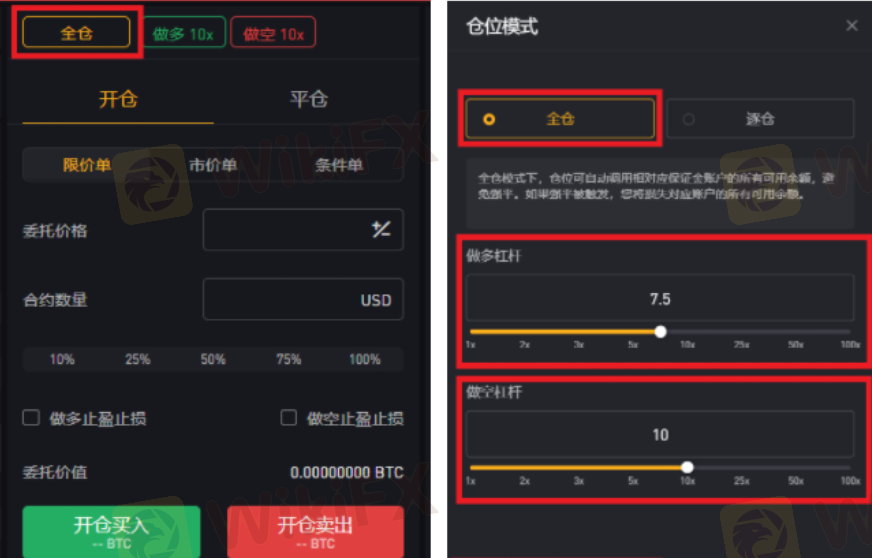Choose the 50% quantity option
The image size is (872, 558).
(x=213, y=359)
